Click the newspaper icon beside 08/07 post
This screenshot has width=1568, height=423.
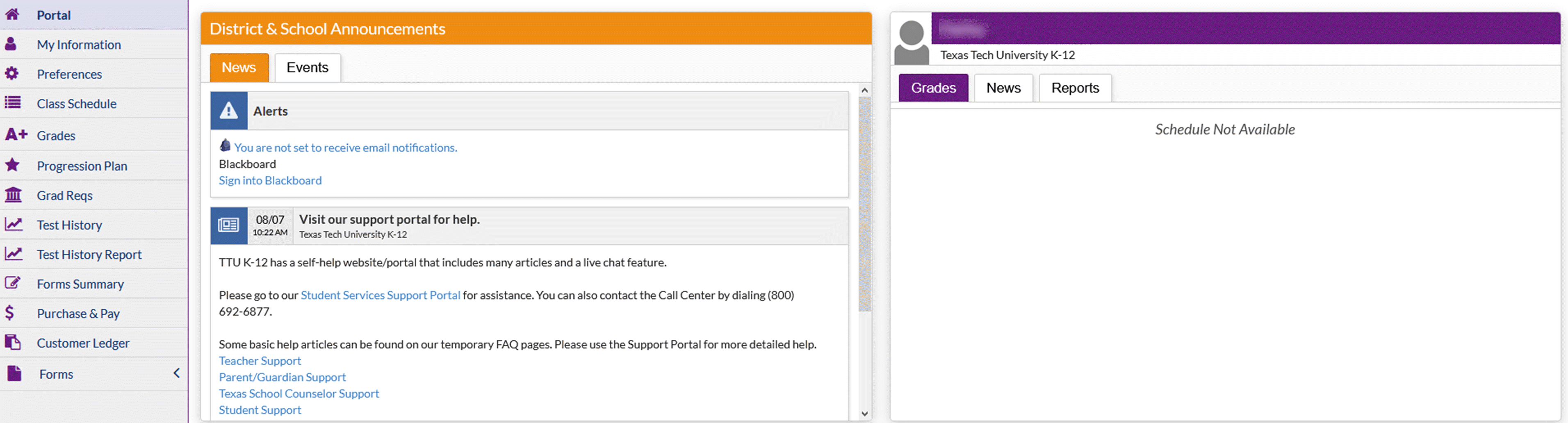(x=229, y=225)
